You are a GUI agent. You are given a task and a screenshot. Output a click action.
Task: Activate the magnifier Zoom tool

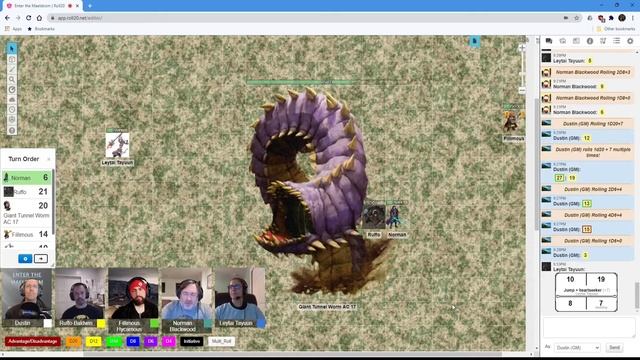[x=12, y=80]
